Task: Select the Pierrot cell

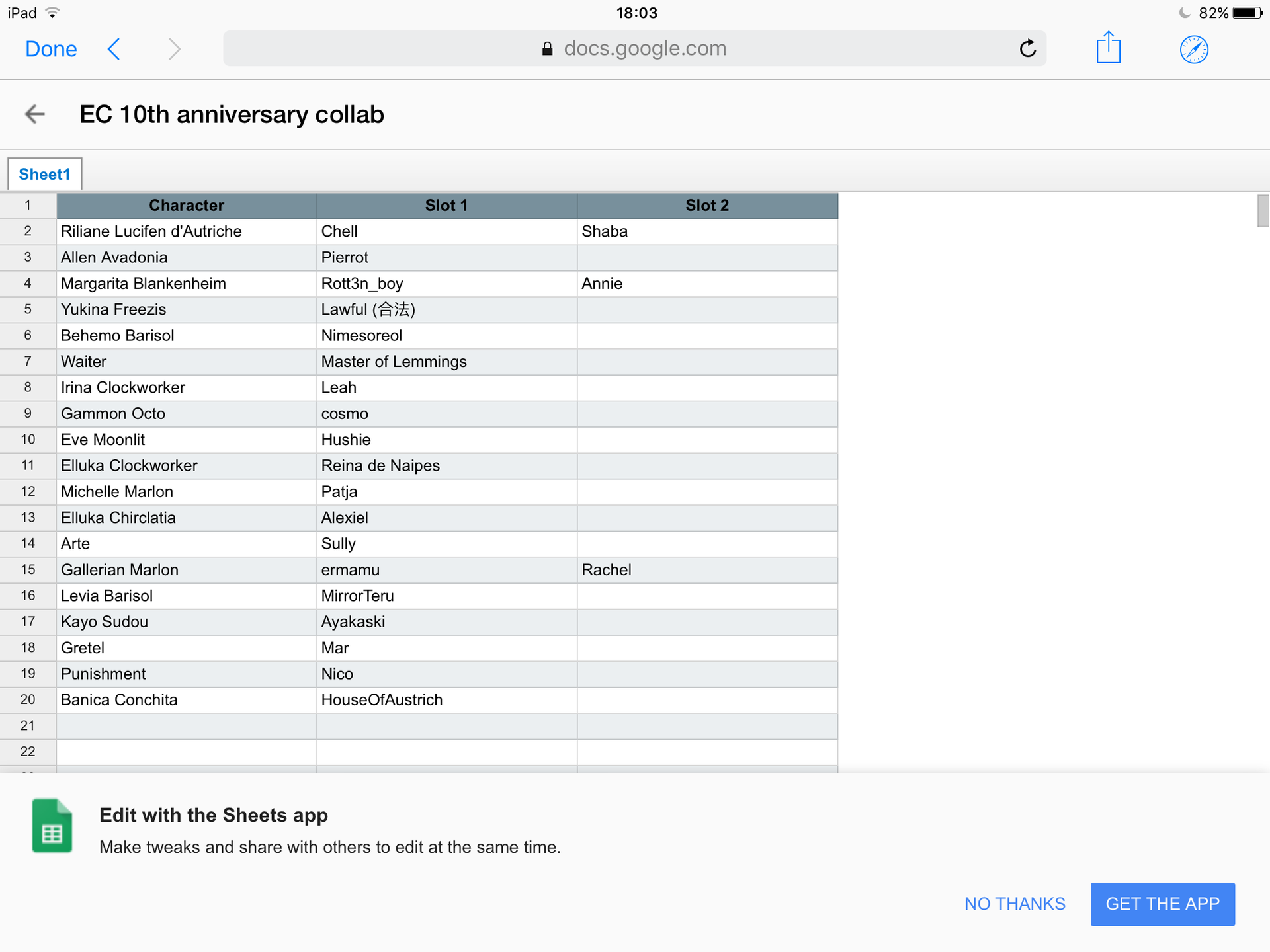Action: pos(446,258)
